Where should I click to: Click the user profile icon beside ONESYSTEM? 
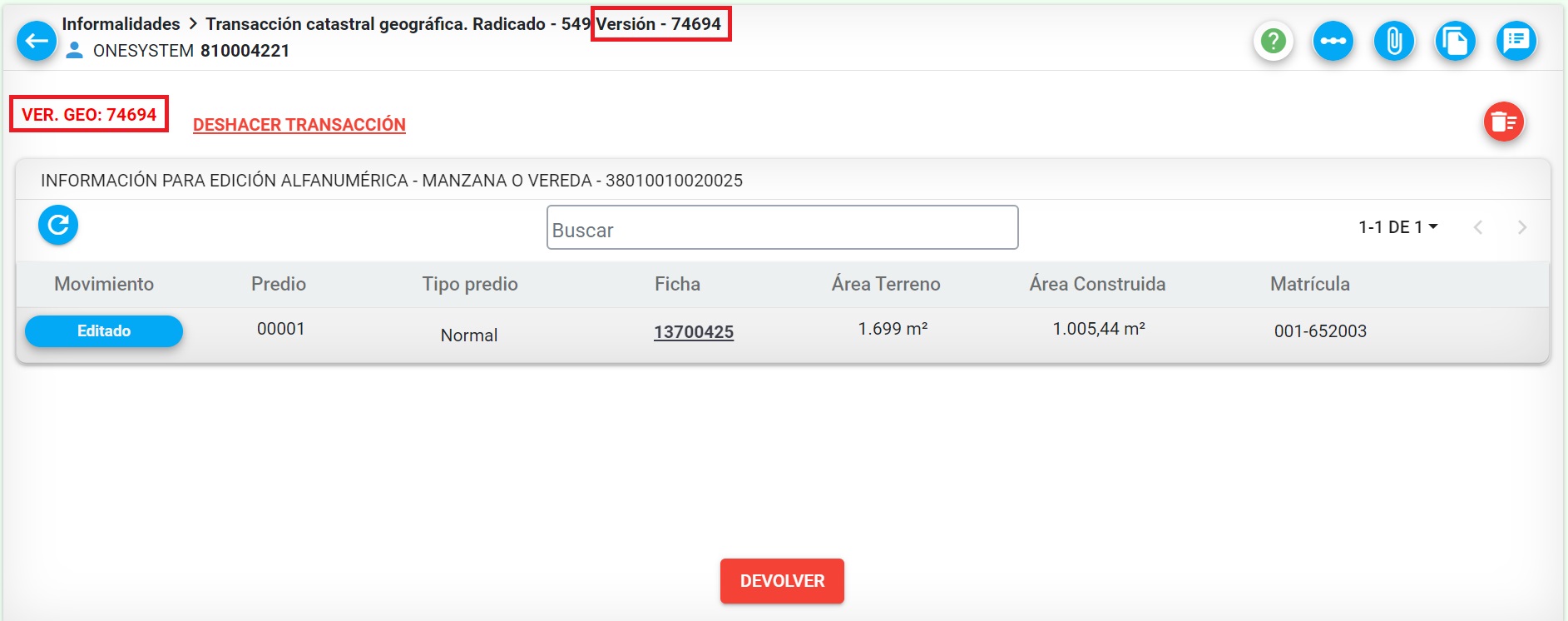point(75,51)
